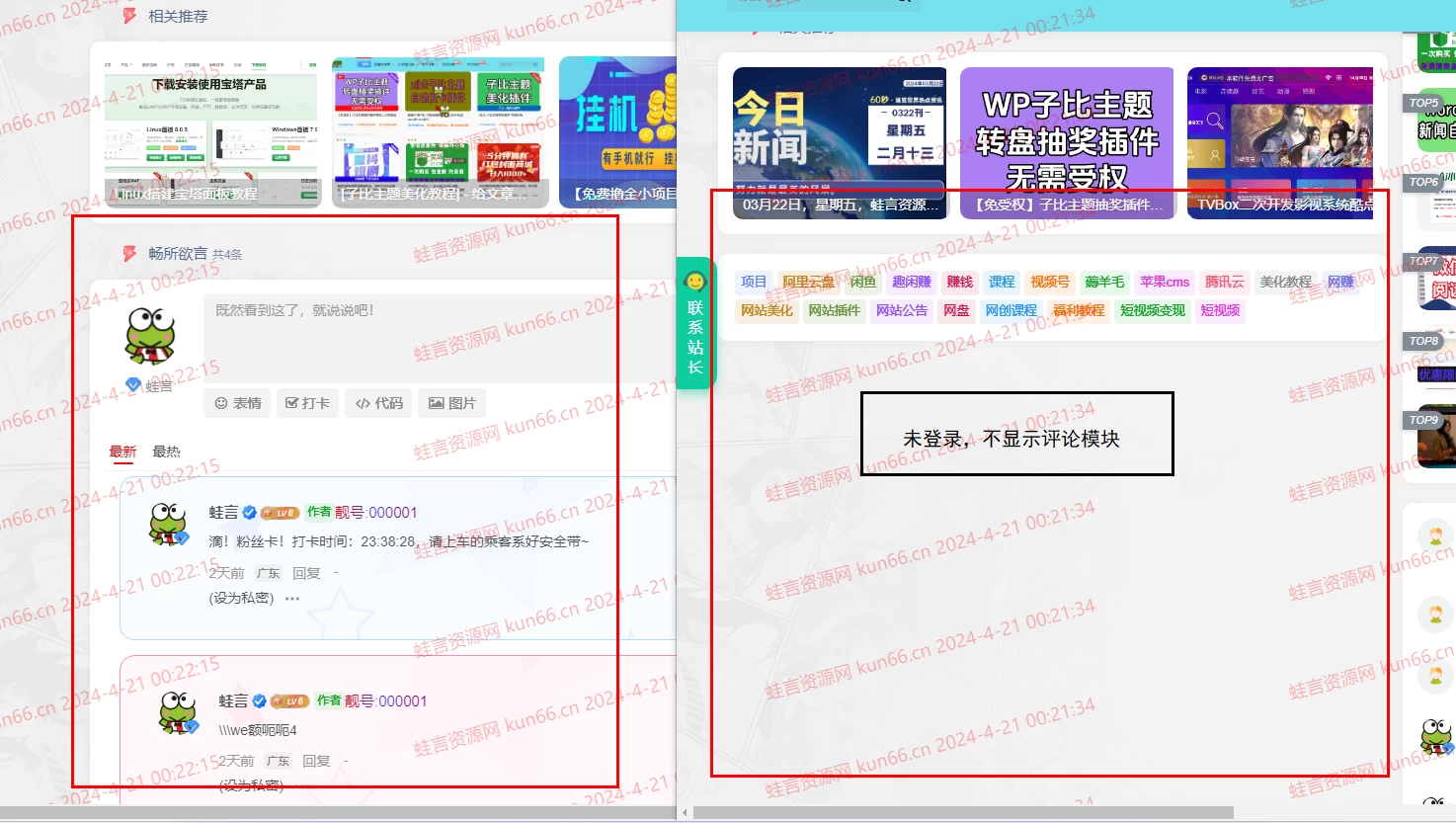Open the 子比主题美化教程 thumbnail
This screenshot has height=823, width=1456.
click(x=440, y=131)
